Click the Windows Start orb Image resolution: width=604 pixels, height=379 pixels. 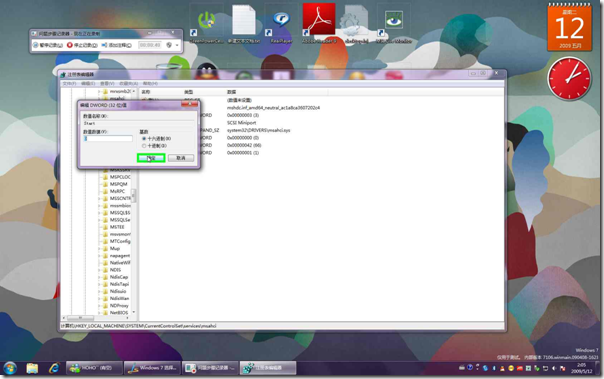coord(10,368)
